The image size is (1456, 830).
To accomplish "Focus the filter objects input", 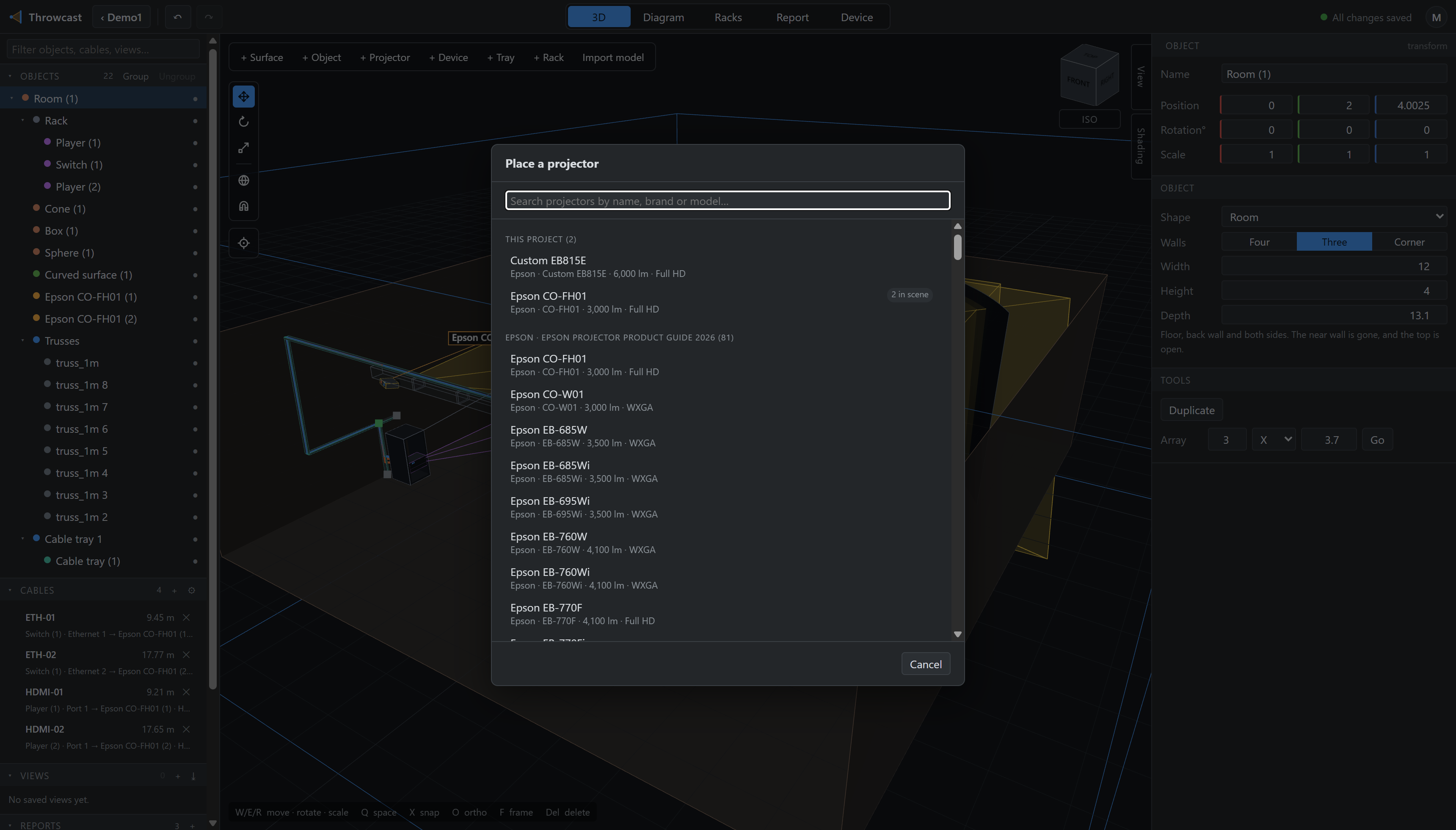I will point(104,49).
